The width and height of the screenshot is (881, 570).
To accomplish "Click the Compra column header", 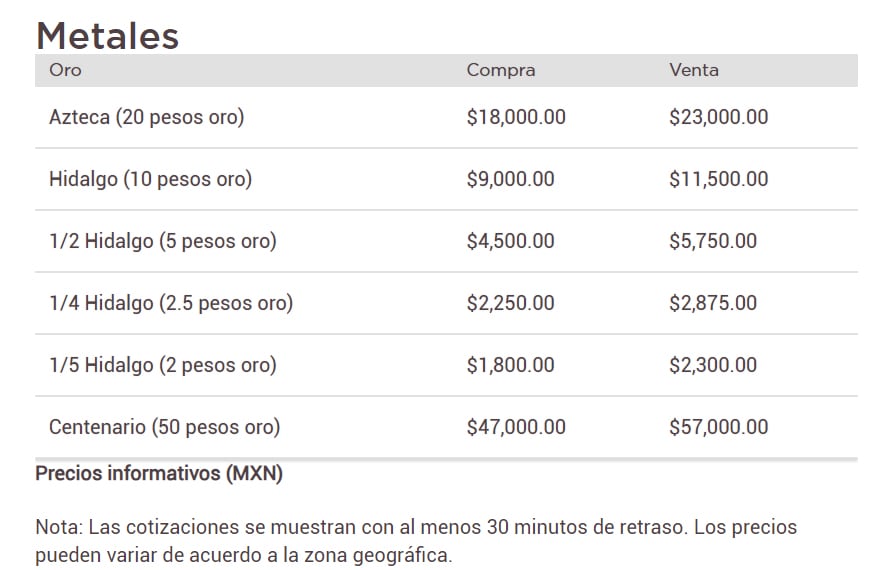I will tap(501, 70).
